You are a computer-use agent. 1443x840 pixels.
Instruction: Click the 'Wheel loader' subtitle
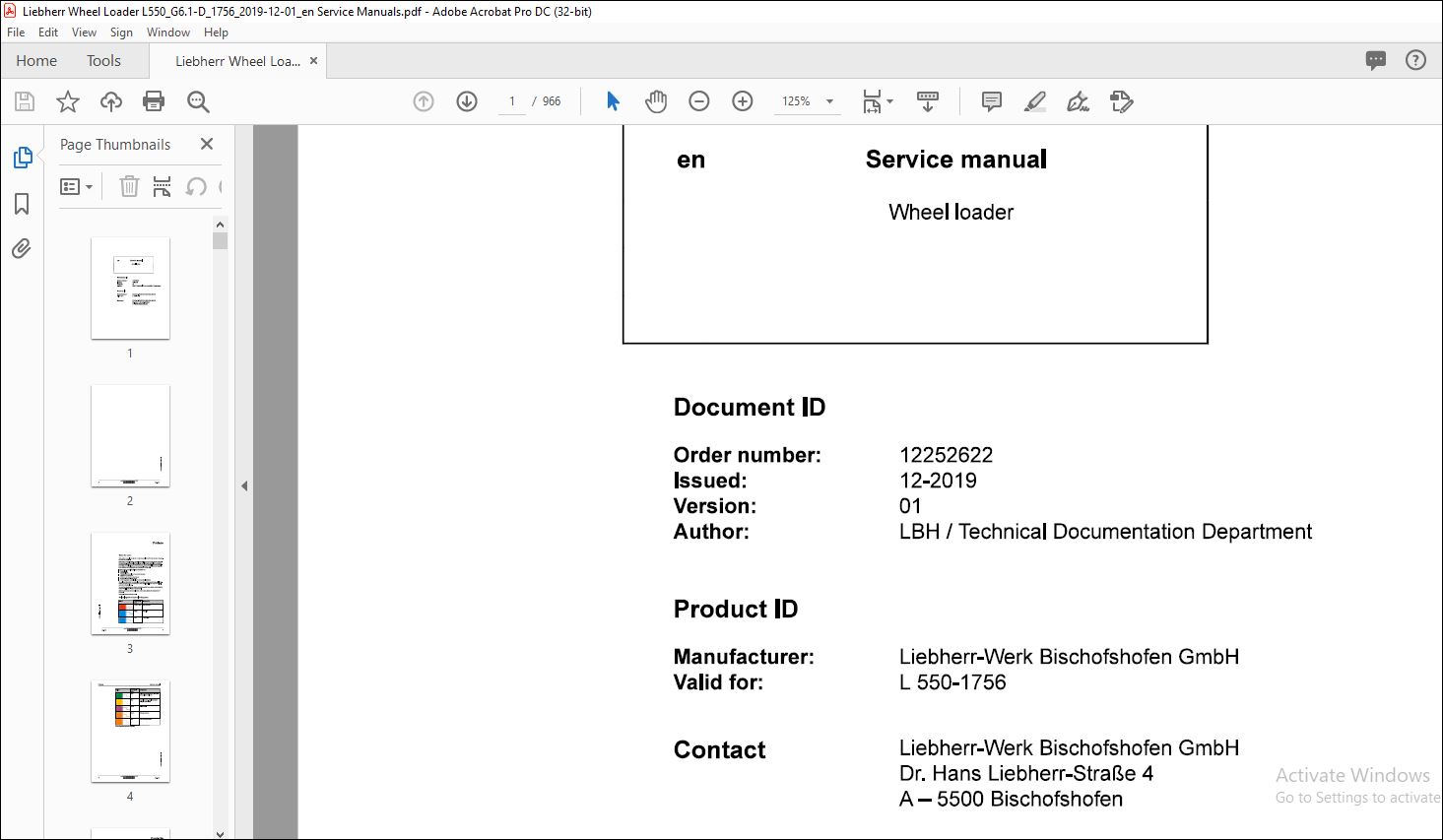point(951,212)
